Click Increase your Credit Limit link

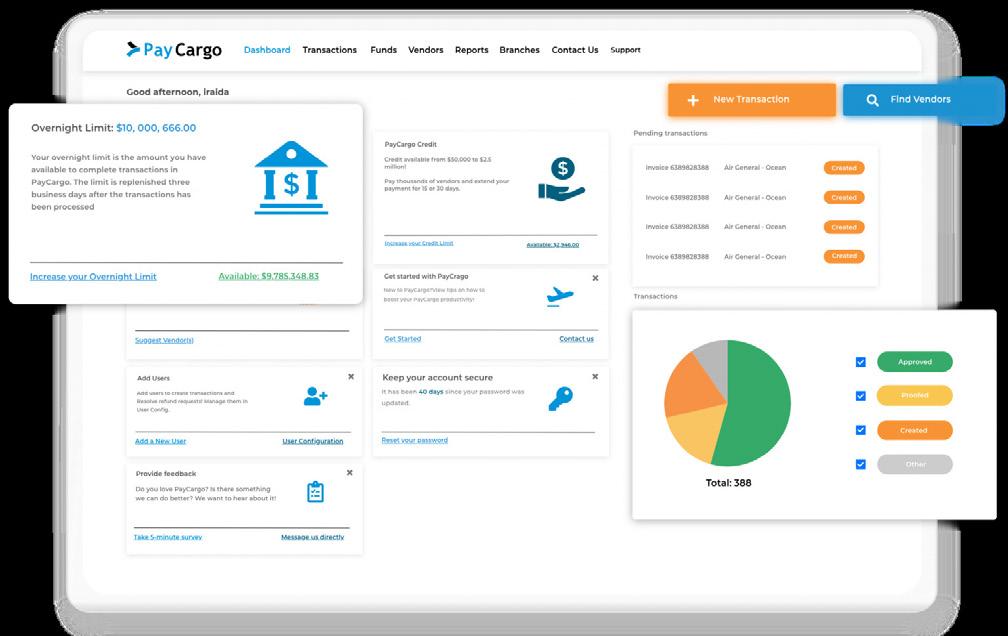click(x=418, y=243)
